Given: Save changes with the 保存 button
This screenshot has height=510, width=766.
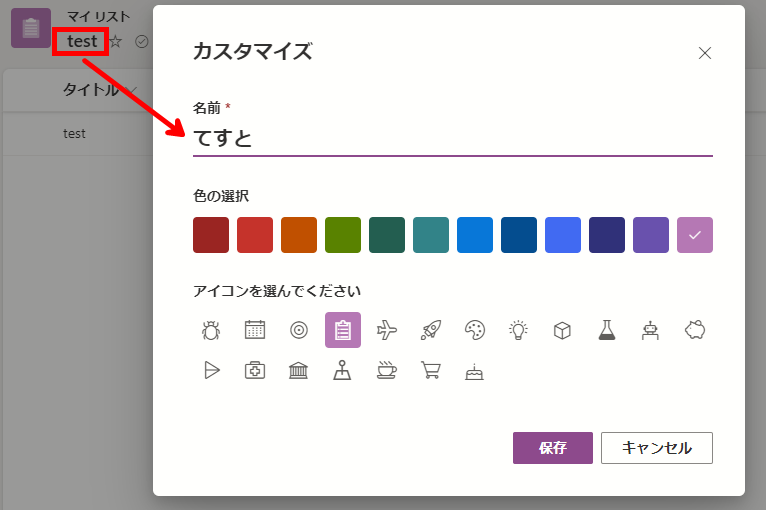Looking at the screenshot, I should [553, 448].
